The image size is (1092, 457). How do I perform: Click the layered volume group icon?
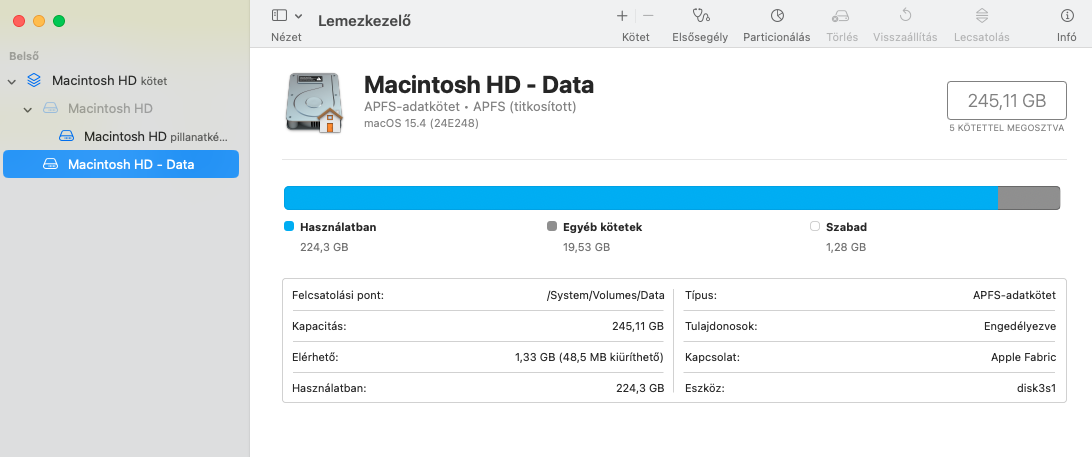[x=34, y=80]
